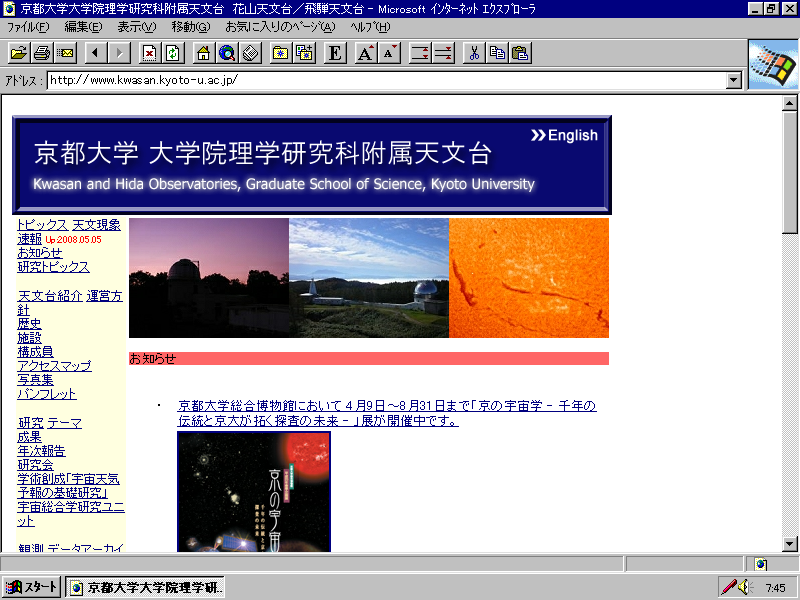Open the お知らせ sidebar link
Image resolution: width=800 pixels, height=600 pixels.
[40, 253]
